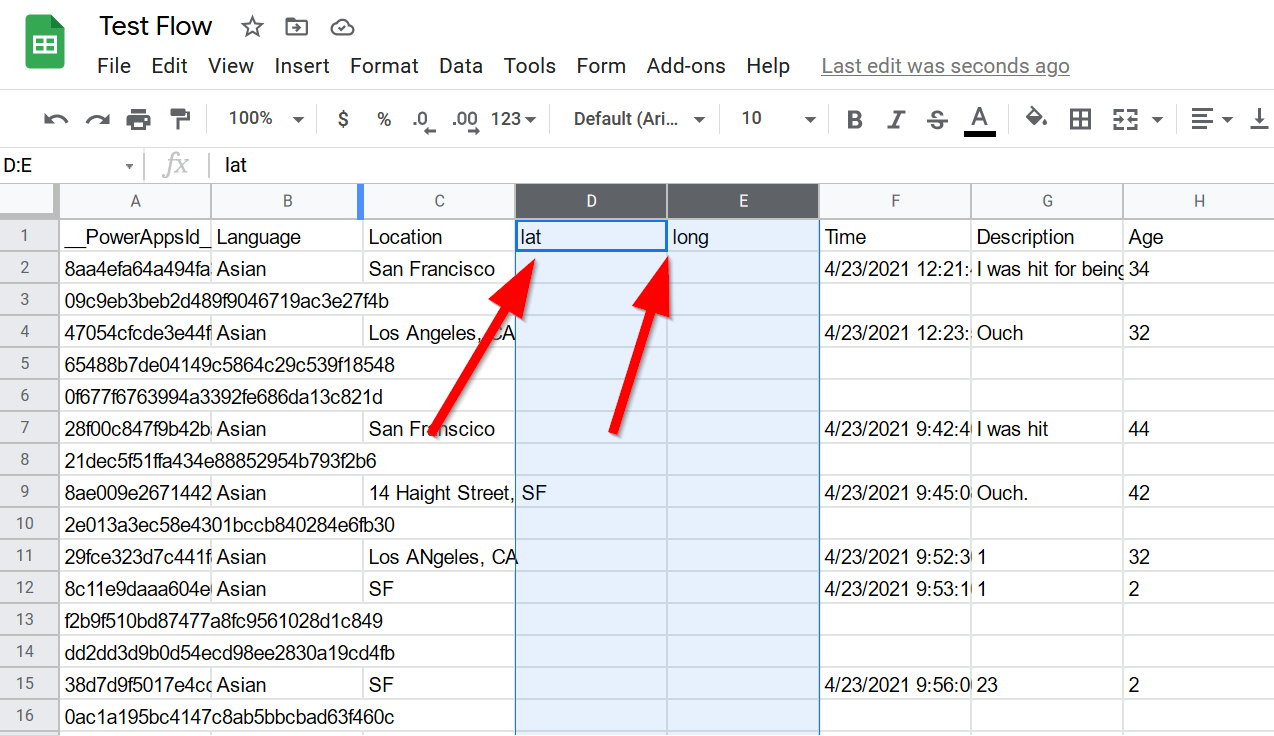Click the formula bar containing lat
1274x736 pixels.
(700, 165)
